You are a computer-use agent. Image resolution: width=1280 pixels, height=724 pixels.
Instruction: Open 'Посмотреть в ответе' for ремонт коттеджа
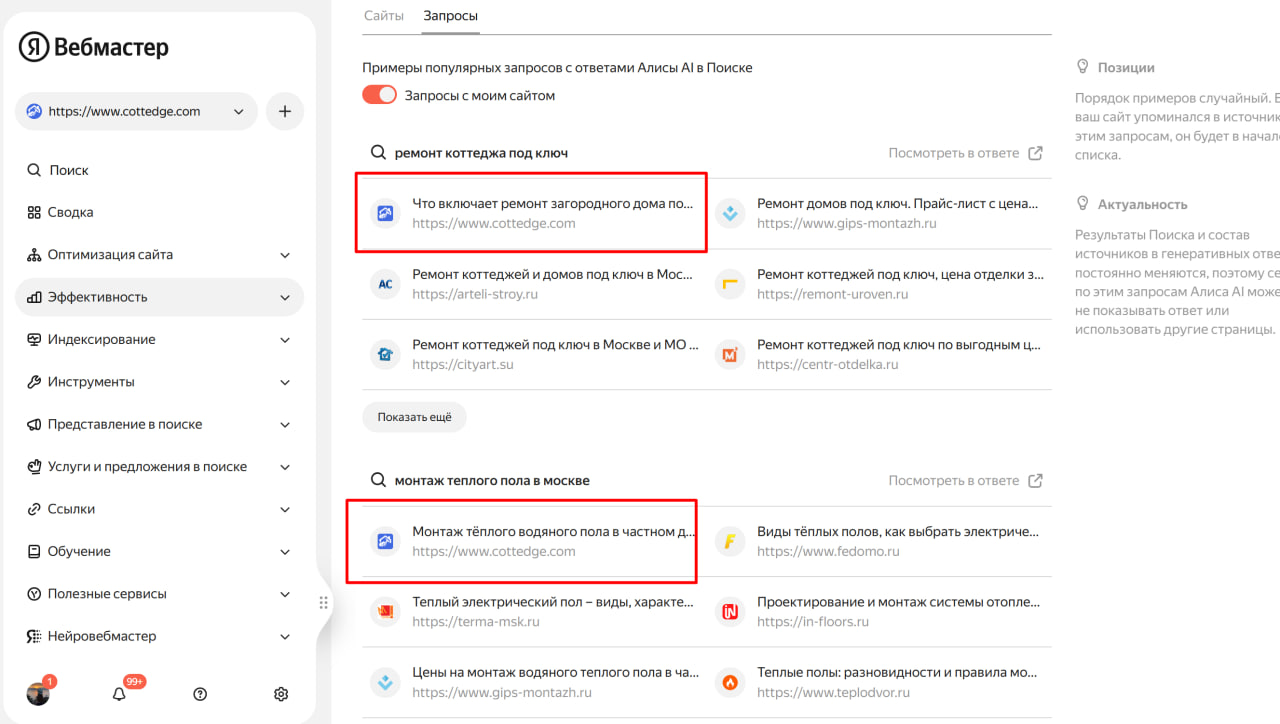(x=966, y=153)
